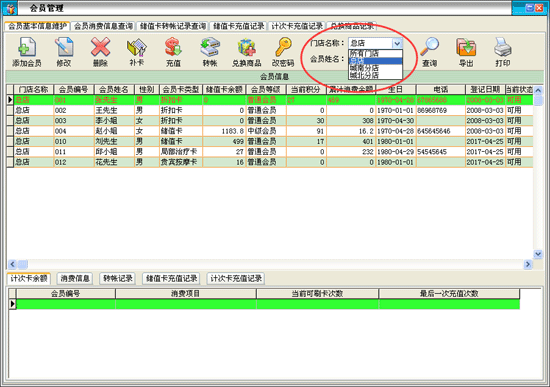Click the highlighted 张先生 name cell
The width and height of the screenshot is (550, 387).
click(x=114, y=100)
